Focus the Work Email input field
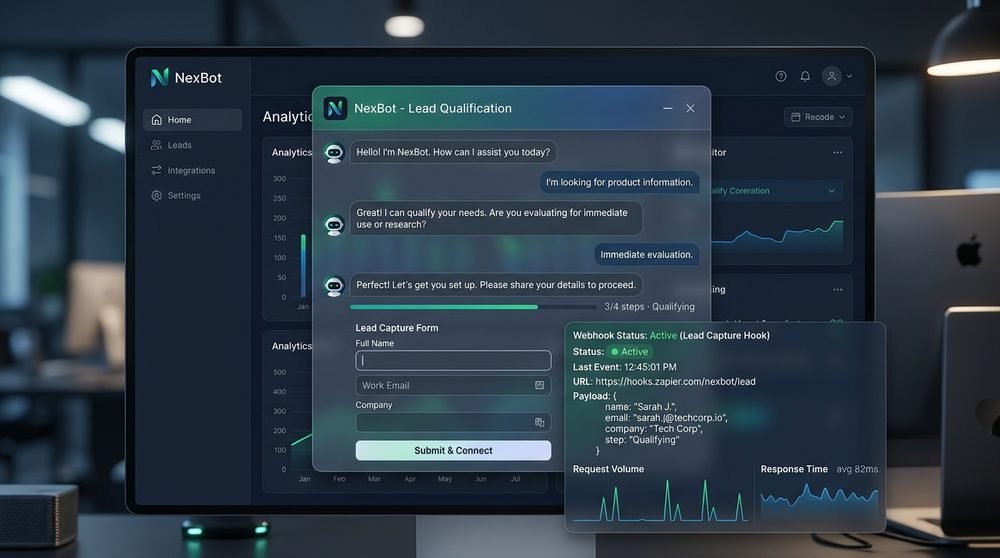The image size is (1000, 558). click(x=453, y=385)
